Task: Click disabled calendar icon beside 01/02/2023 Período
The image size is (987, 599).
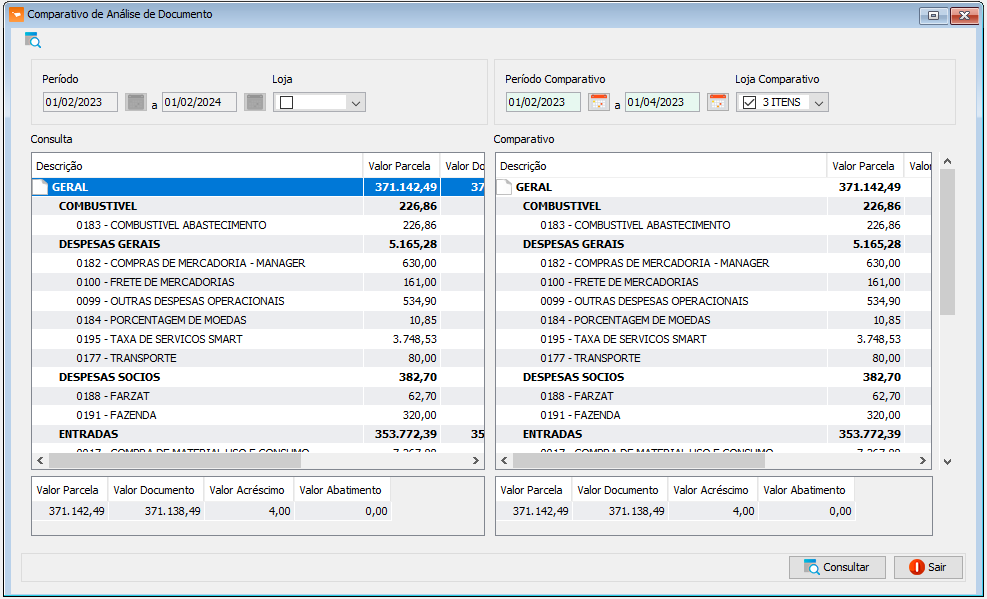Action: coord(135,102)
